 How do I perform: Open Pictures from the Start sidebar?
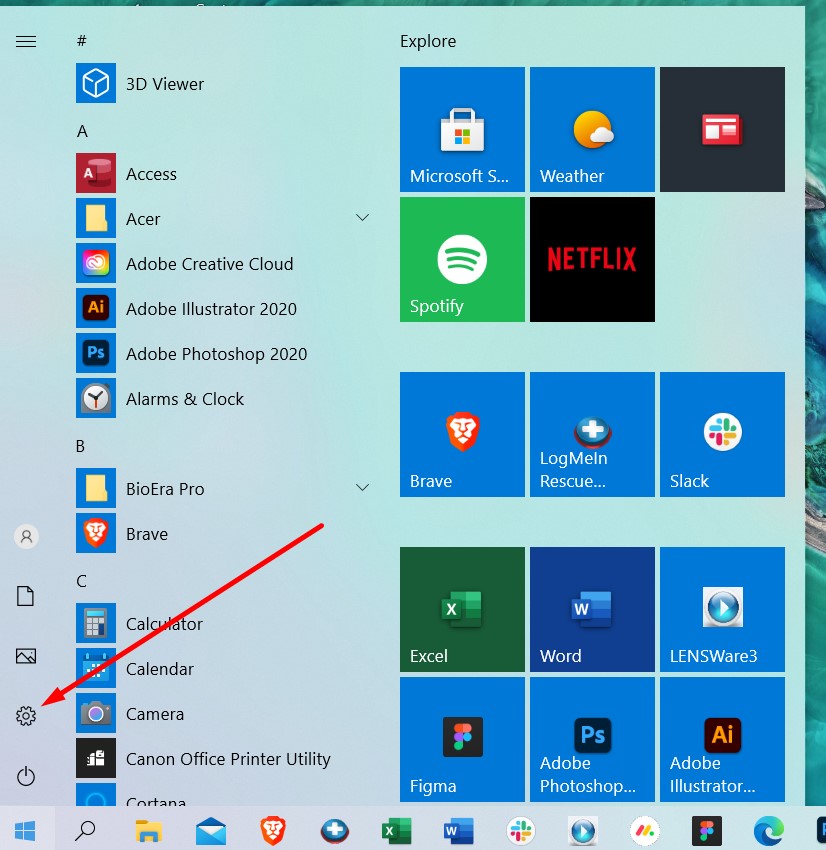(x=25, y=656)
